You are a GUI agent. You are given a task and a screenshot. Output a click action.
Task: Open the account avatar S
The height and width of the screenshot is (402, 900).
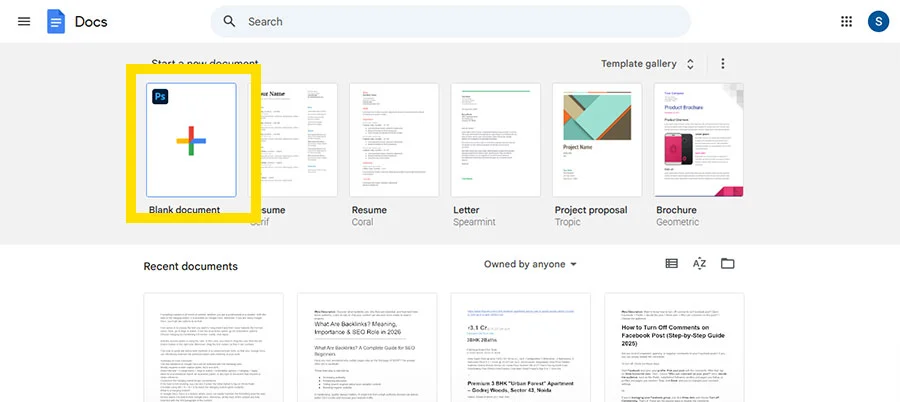878,22
